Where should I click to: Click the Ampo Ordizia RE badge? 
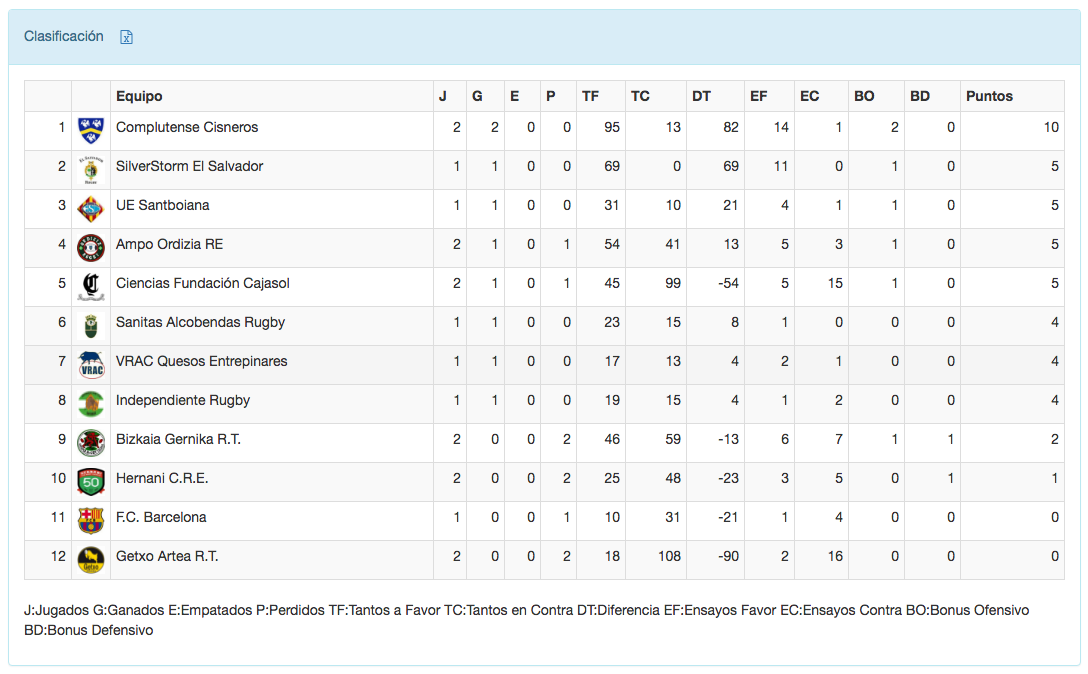(x=91, y=247)
